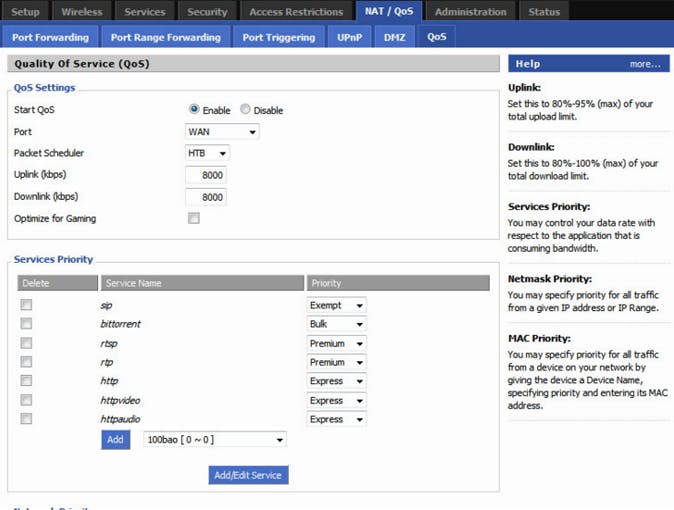Open priority dropdown for bittorrent (Bulk)
This screenshot has height=510, width=674.
point(337,324)
